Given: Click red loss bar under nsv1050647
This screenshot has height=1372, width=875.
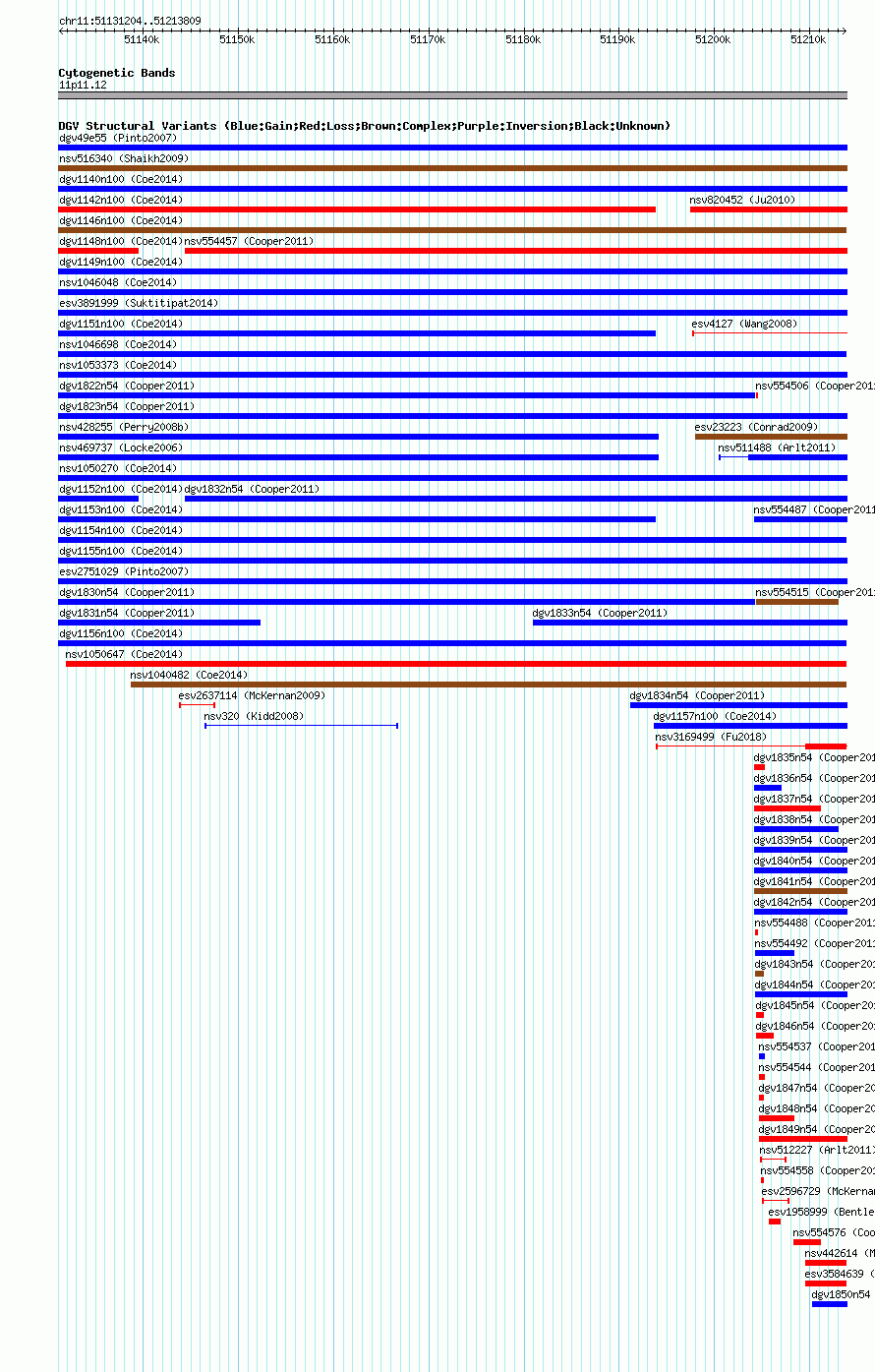Looking at the screenshot, I should click(456, 664).
